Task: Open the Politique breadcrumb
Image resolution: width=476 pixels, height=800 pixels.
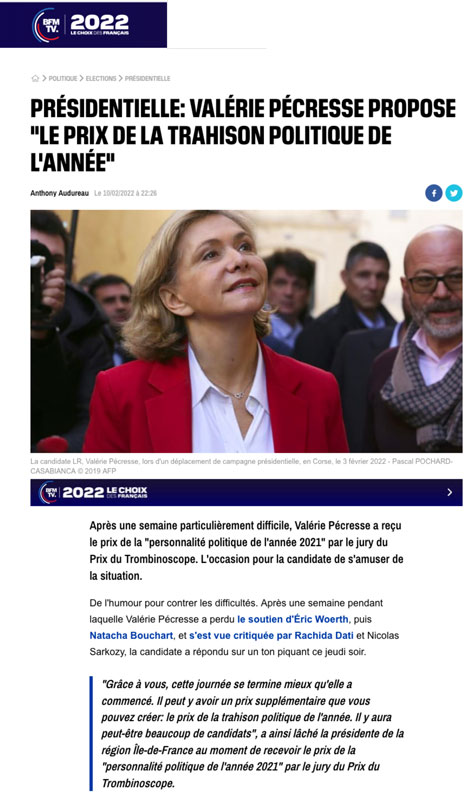Action: [63, 79]
